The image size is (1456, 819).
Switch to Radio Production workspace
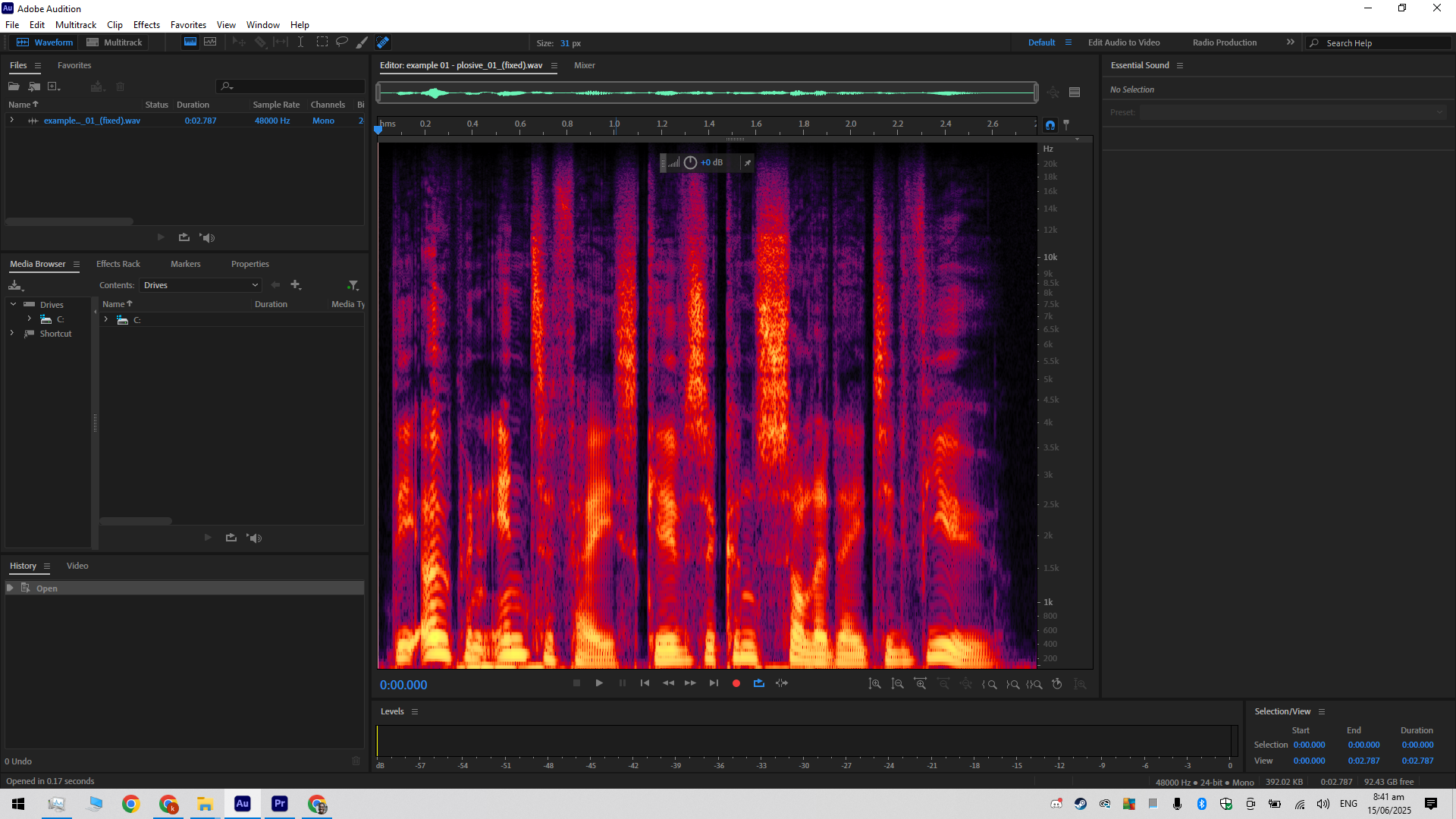click(x=1225, y=42)
